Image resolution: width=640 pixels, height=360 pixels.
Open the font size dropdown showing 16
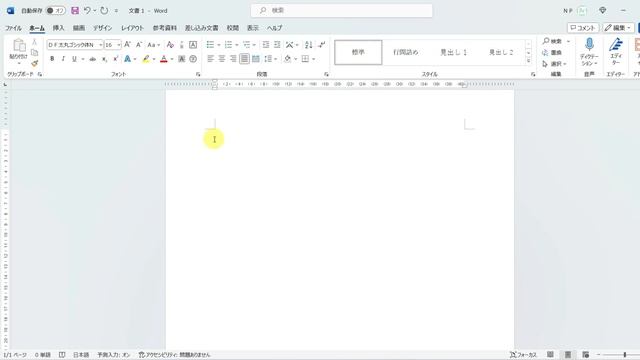click(x=119, y=45)
